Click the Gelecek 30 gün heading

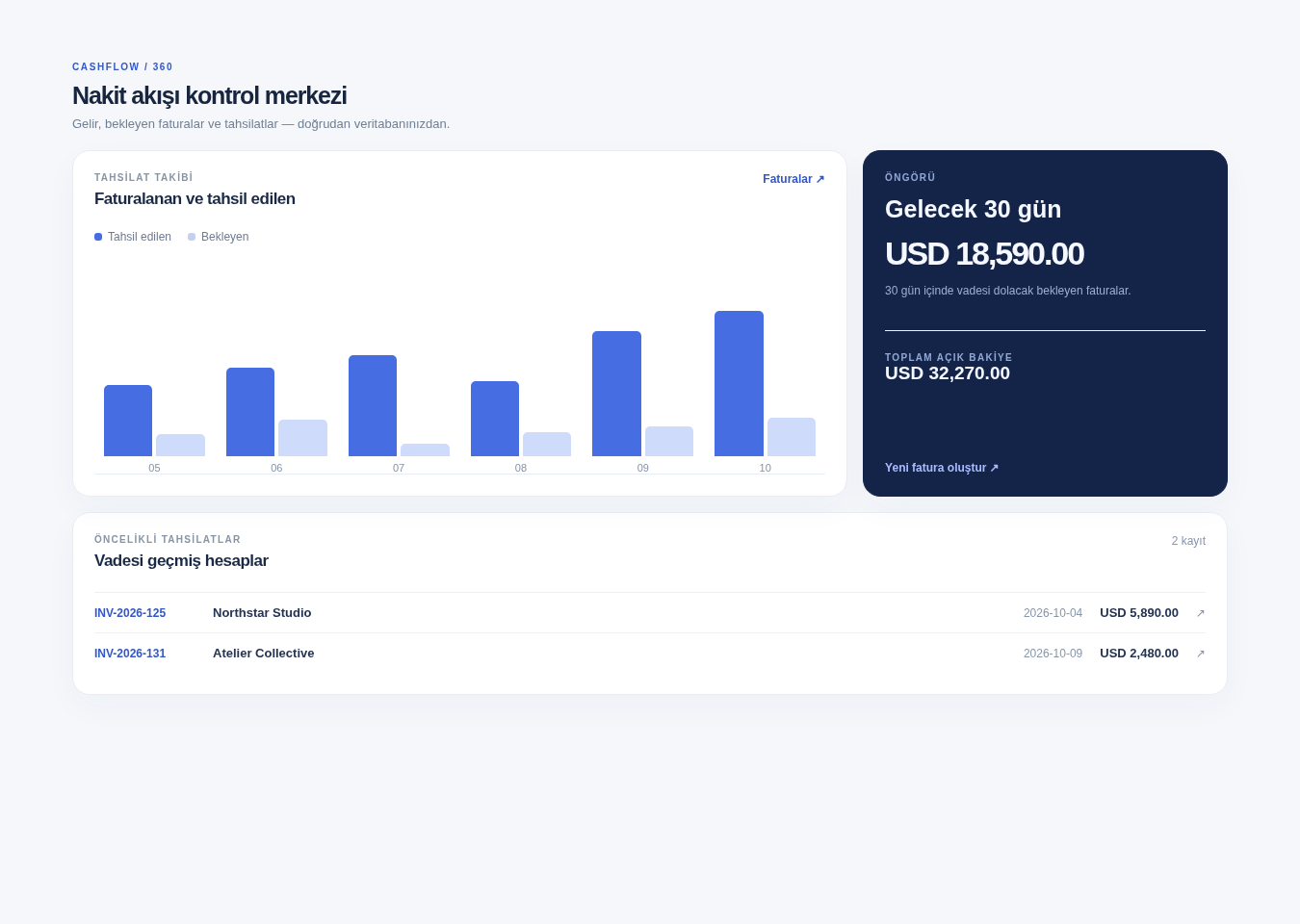point(973,209)
